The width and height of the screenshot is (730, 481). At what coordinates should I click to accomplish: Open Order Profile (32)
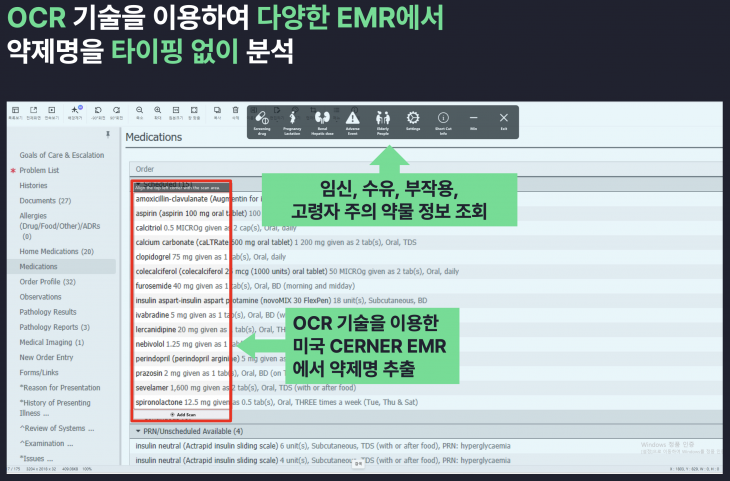(47, 282)
